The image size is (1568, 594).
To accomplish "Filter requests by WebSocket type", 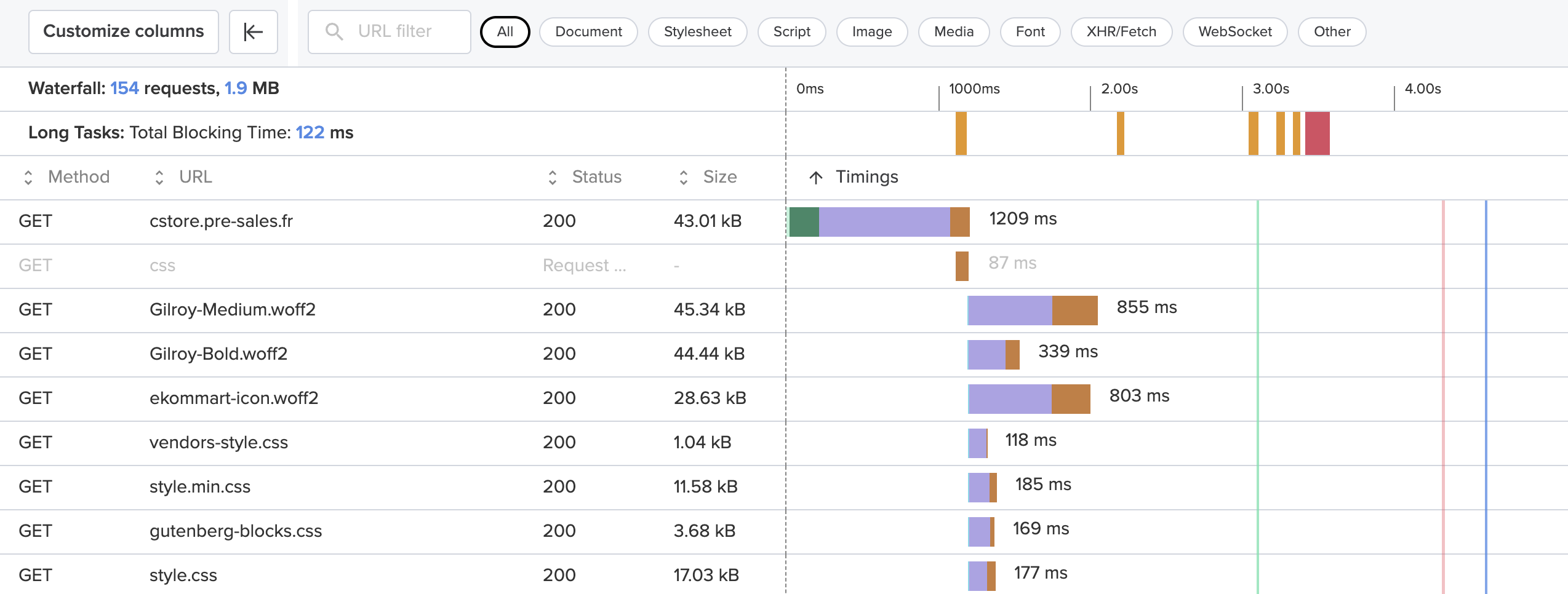I will coord(1235,32).
